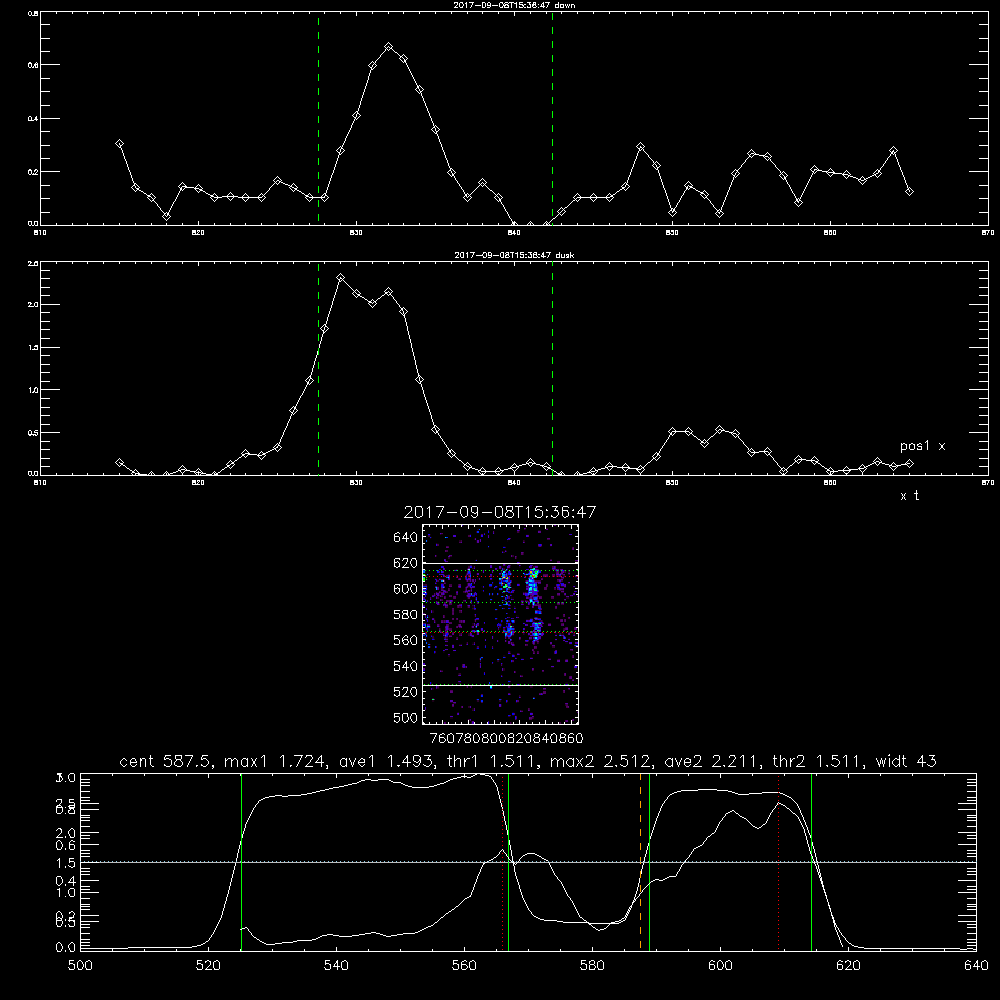Screen dimensions: 1000x1000
Task: Select the orange dashed centre line in bottom plot
Action: [640, 861]
